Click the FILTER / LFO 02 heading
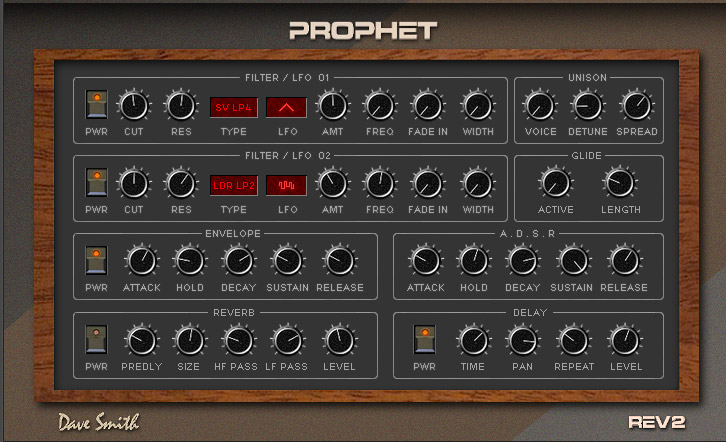726x442 pixels. [288, 156]
